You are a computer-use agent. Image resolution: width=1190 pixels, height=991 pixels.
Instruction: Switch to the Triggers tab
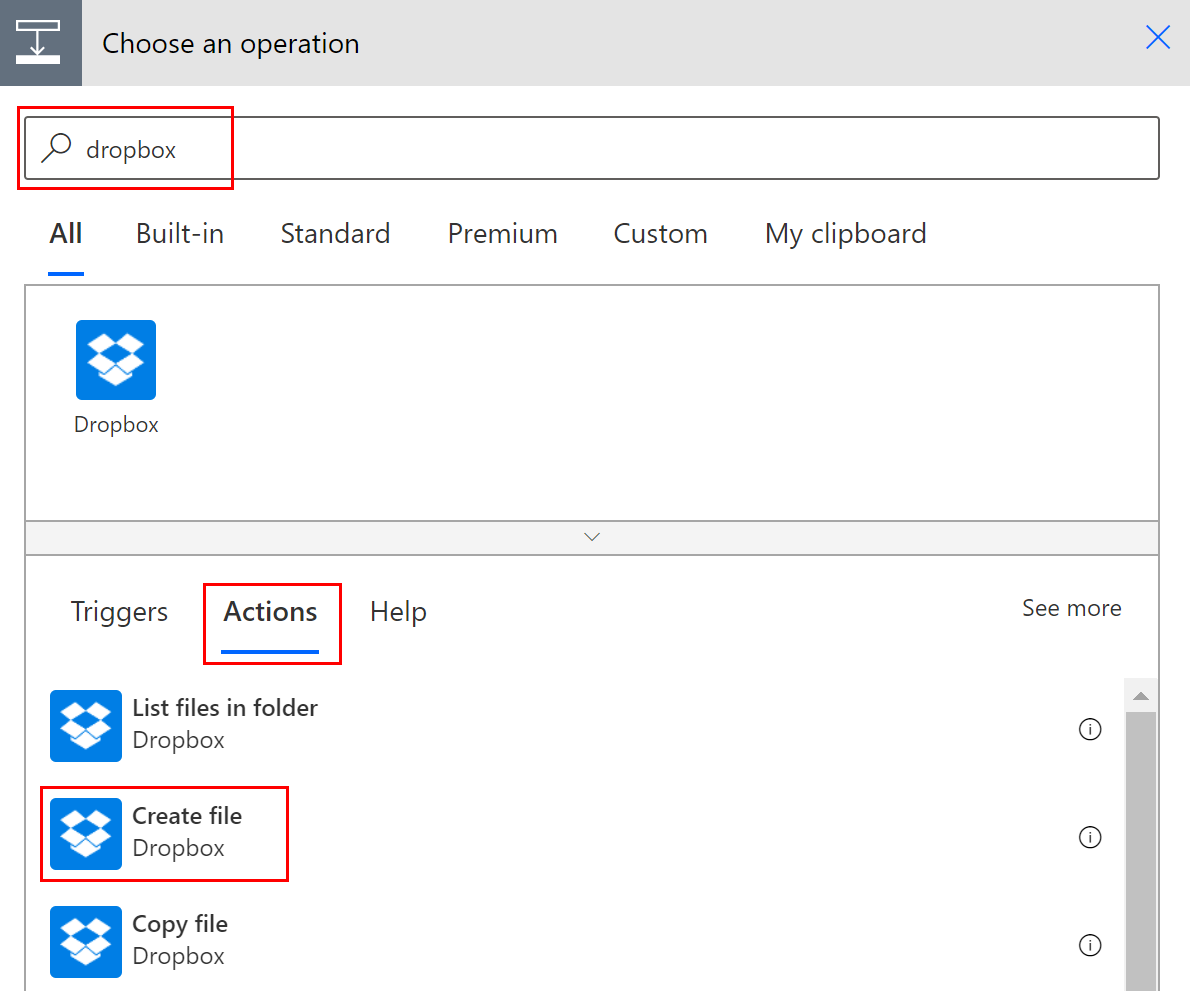coord(118,611)
